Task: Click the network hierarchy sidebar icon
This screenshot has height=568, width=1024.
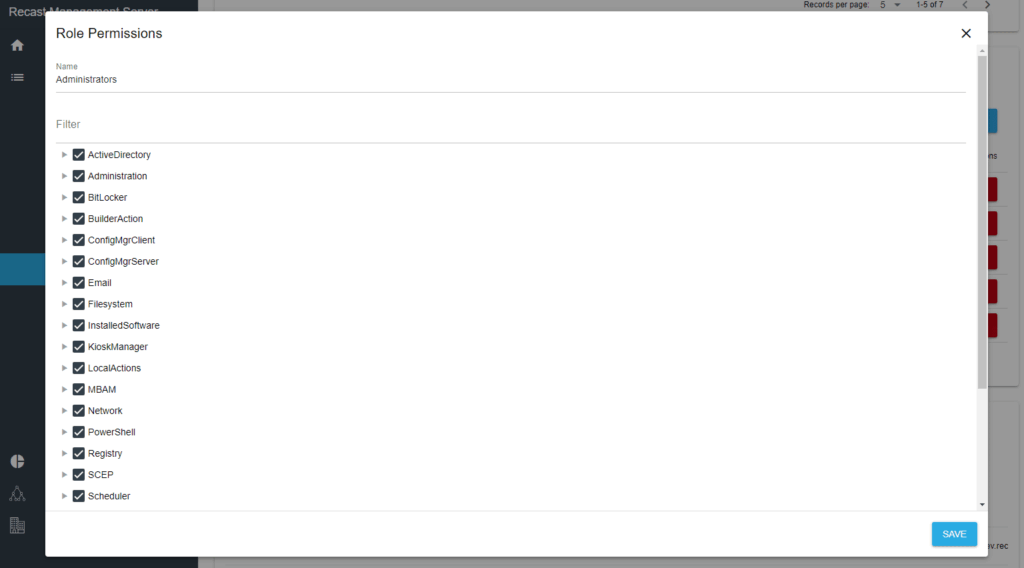Action: [17, 493]
